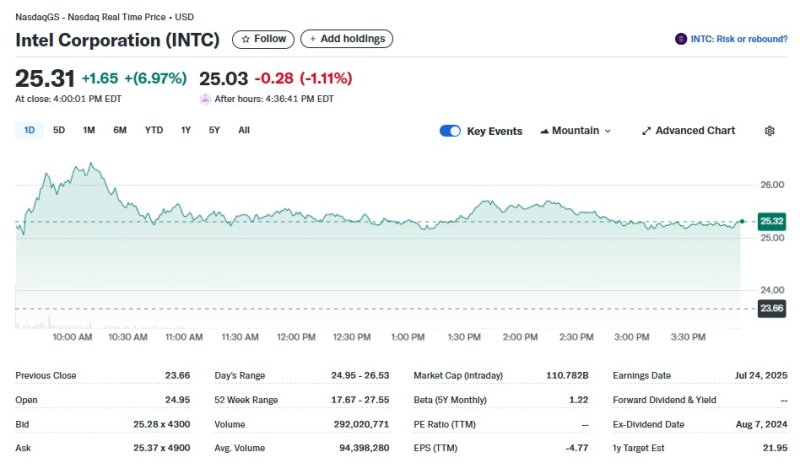Image resolution: width=800 pixels, height=463 pixels.
Task: Switch to the 5D range tab
Action: coord(59,130)
